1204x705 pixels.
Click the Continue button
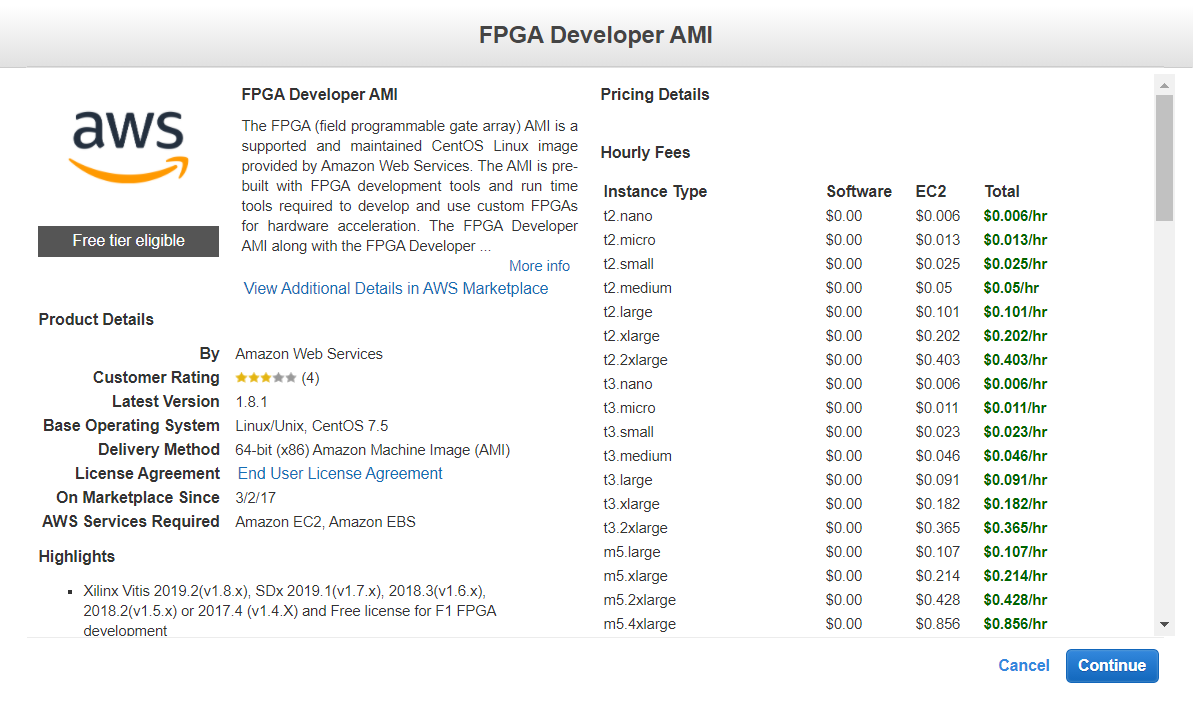tap(1112, 666)
